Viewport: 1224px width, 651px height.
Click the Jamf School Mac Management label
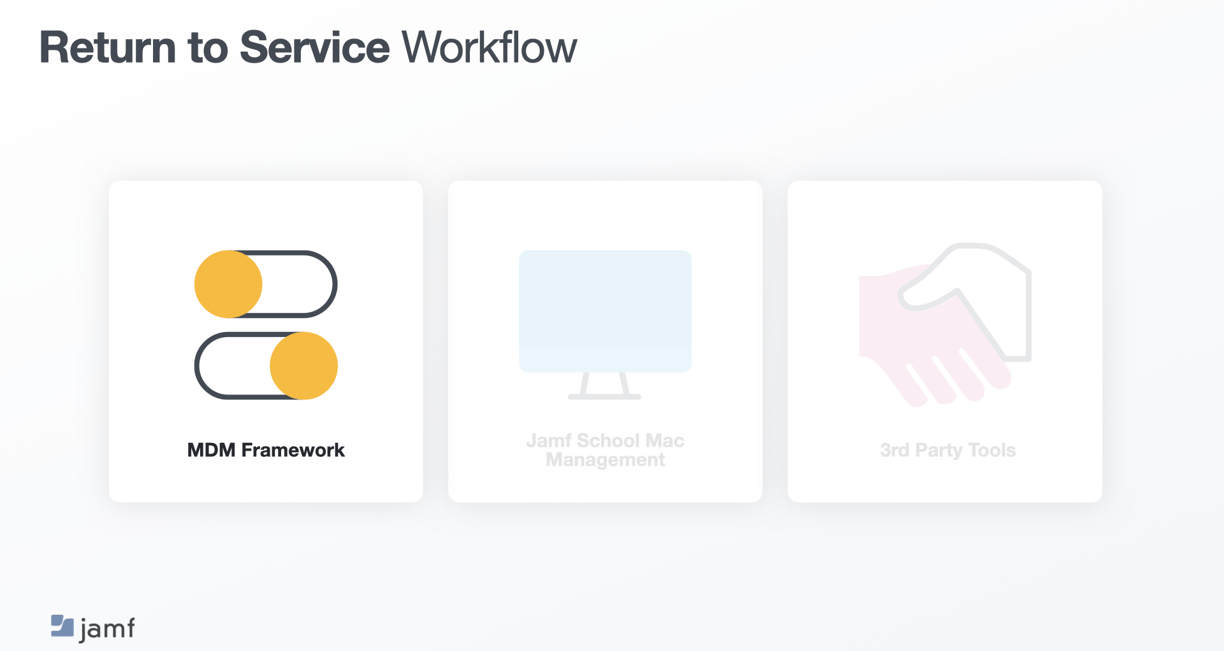(x=605, y=450)
